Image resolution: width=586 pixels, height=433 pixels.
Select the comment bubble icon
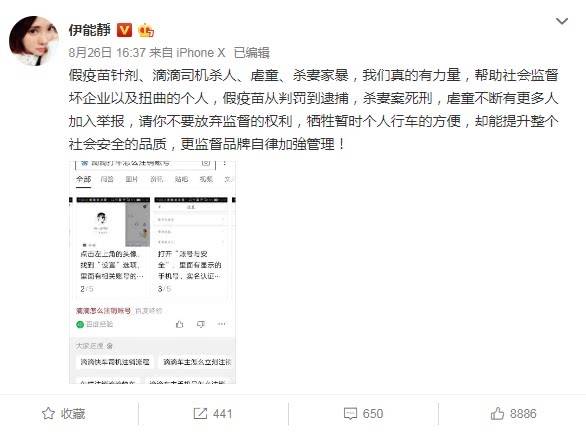(350, 414)
